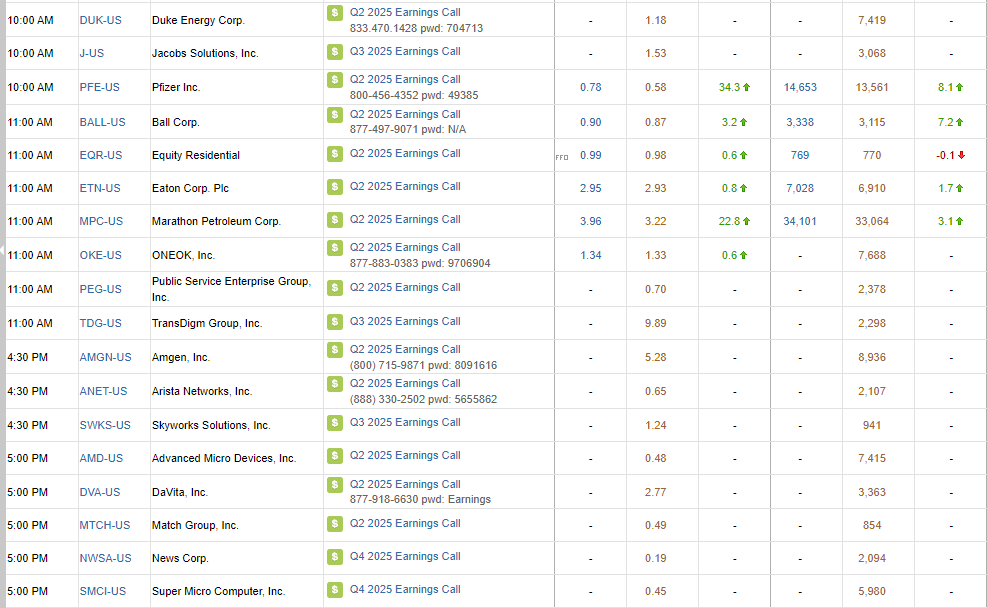Click the green dollar icon in Amgen row
The image size is (987, 608).
(335, 350)
